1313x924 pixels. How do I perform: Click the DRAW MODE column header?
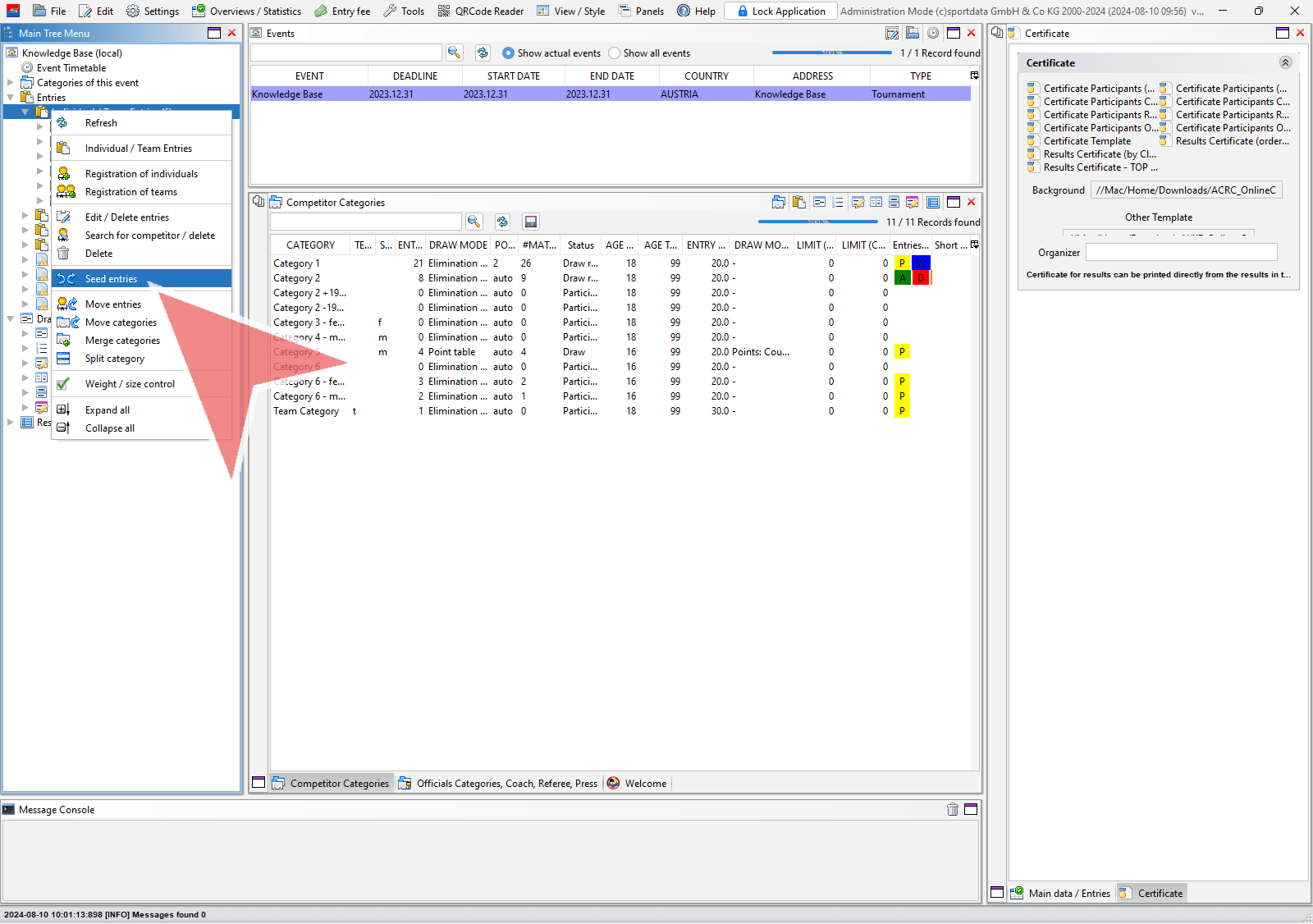coord(458,245)
